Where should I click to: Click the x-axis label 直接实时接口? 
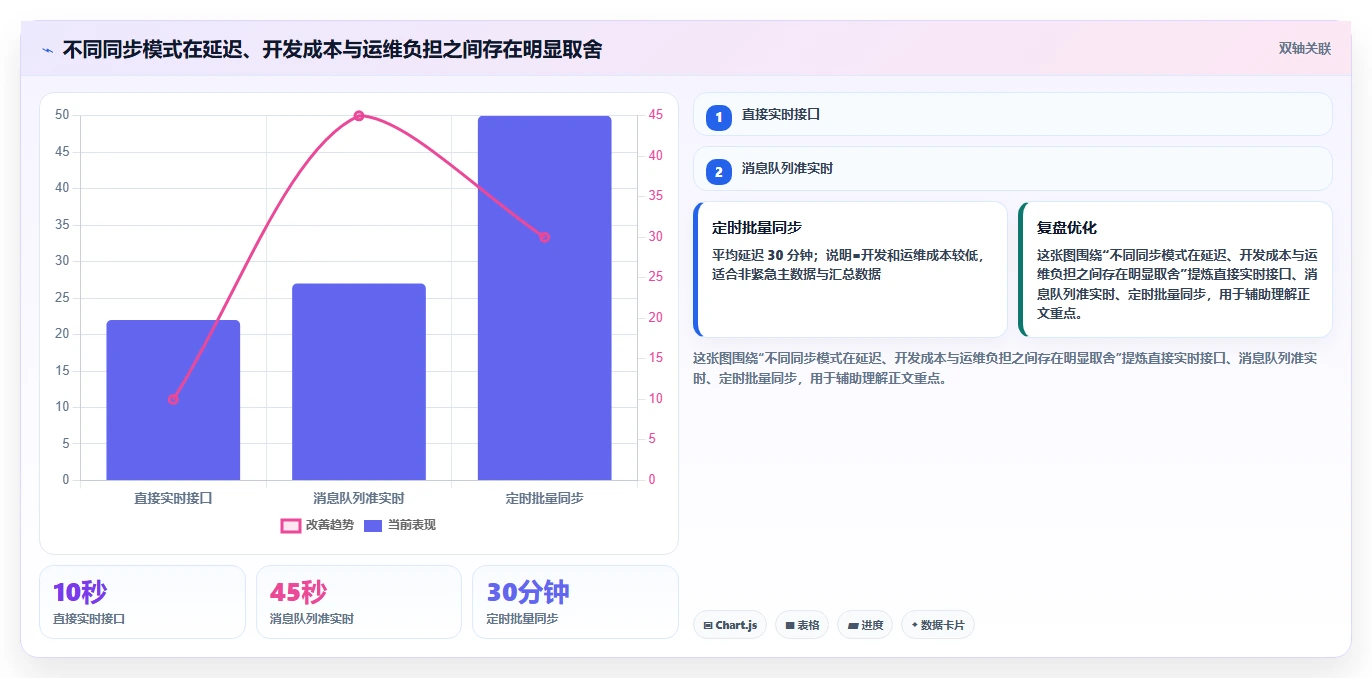pyautogui.click(x=173, y=497)
